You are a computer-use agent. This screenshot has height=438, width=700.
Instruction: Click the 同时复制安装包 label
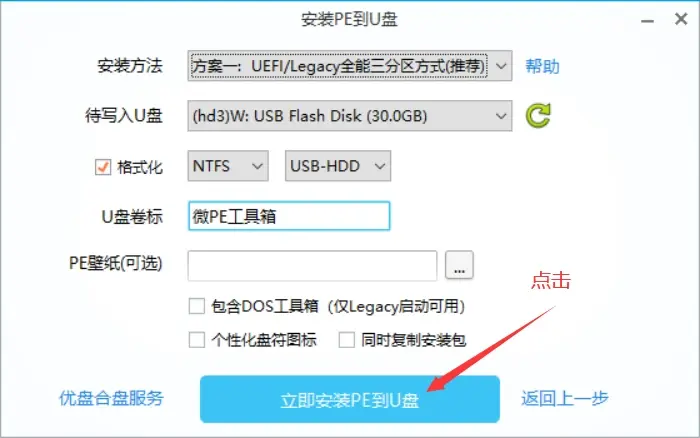point(413,340)
